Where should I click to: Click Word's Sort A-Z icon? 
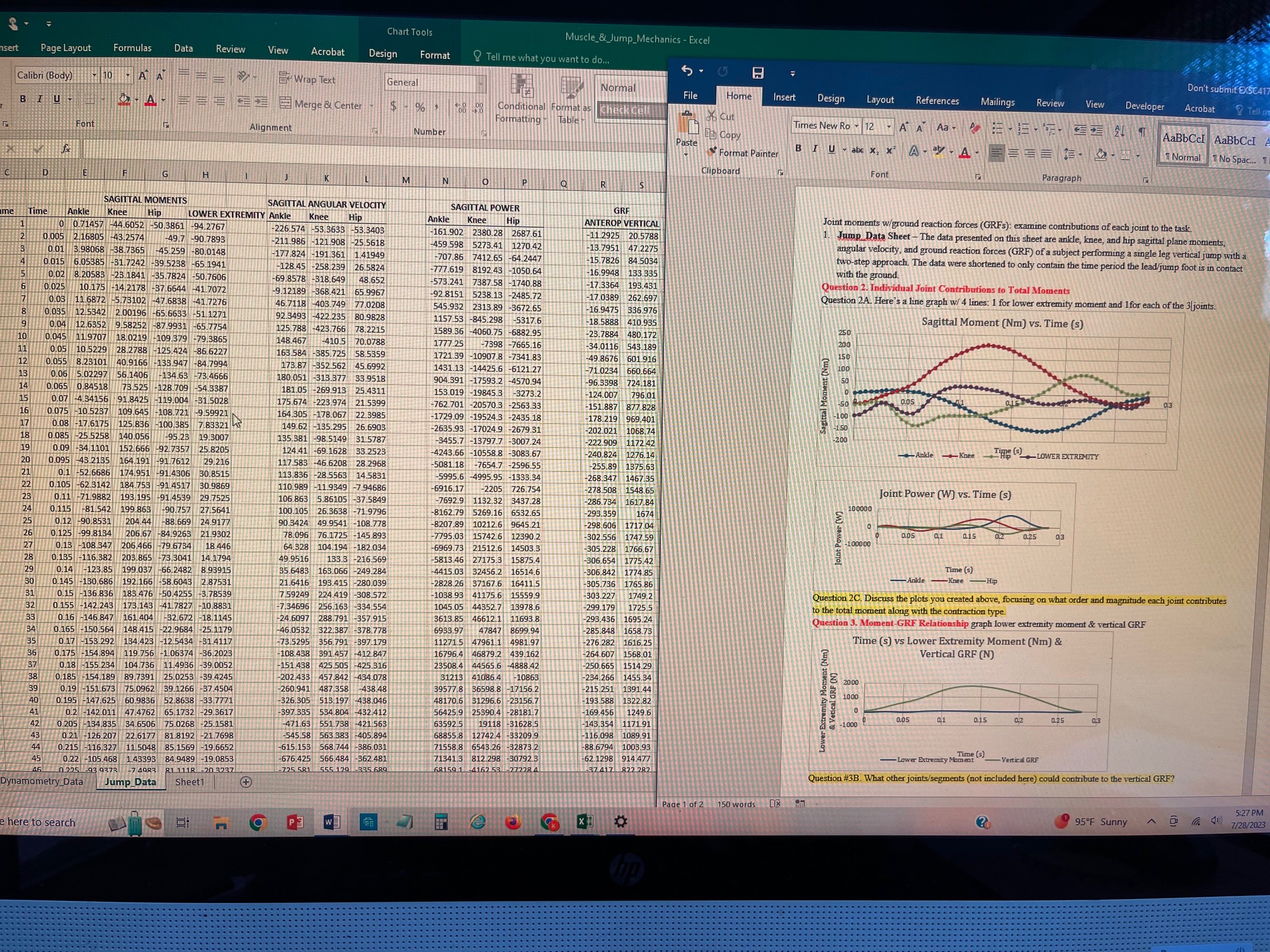click(1119, 131)
